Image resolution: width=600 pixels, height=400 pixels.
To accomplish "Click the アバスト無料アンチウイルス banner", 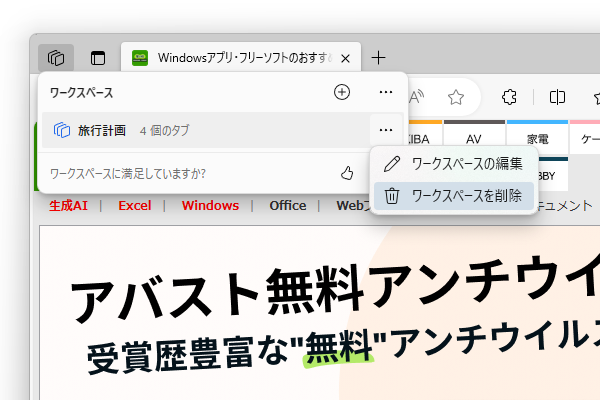I will pos(320,313).
